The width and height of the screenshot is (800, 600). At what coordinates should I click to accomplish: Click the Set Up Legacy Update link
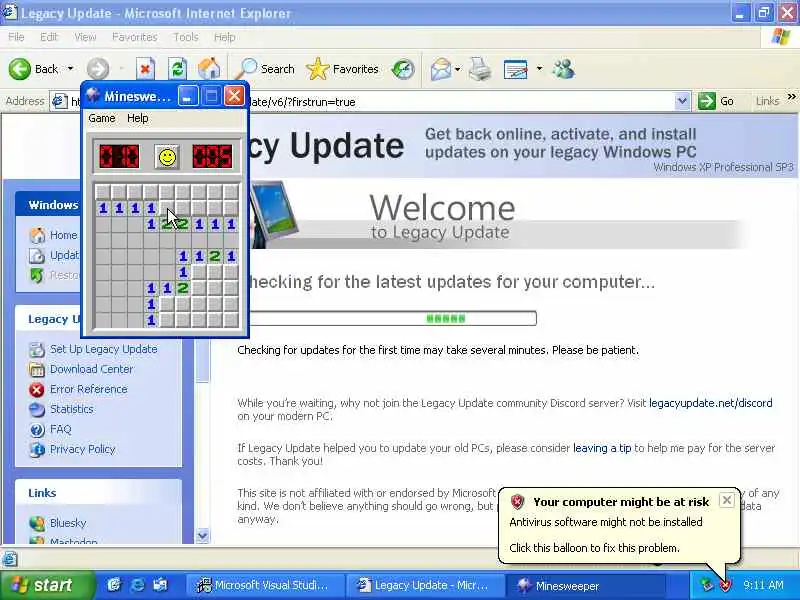(x=104, y=349)
